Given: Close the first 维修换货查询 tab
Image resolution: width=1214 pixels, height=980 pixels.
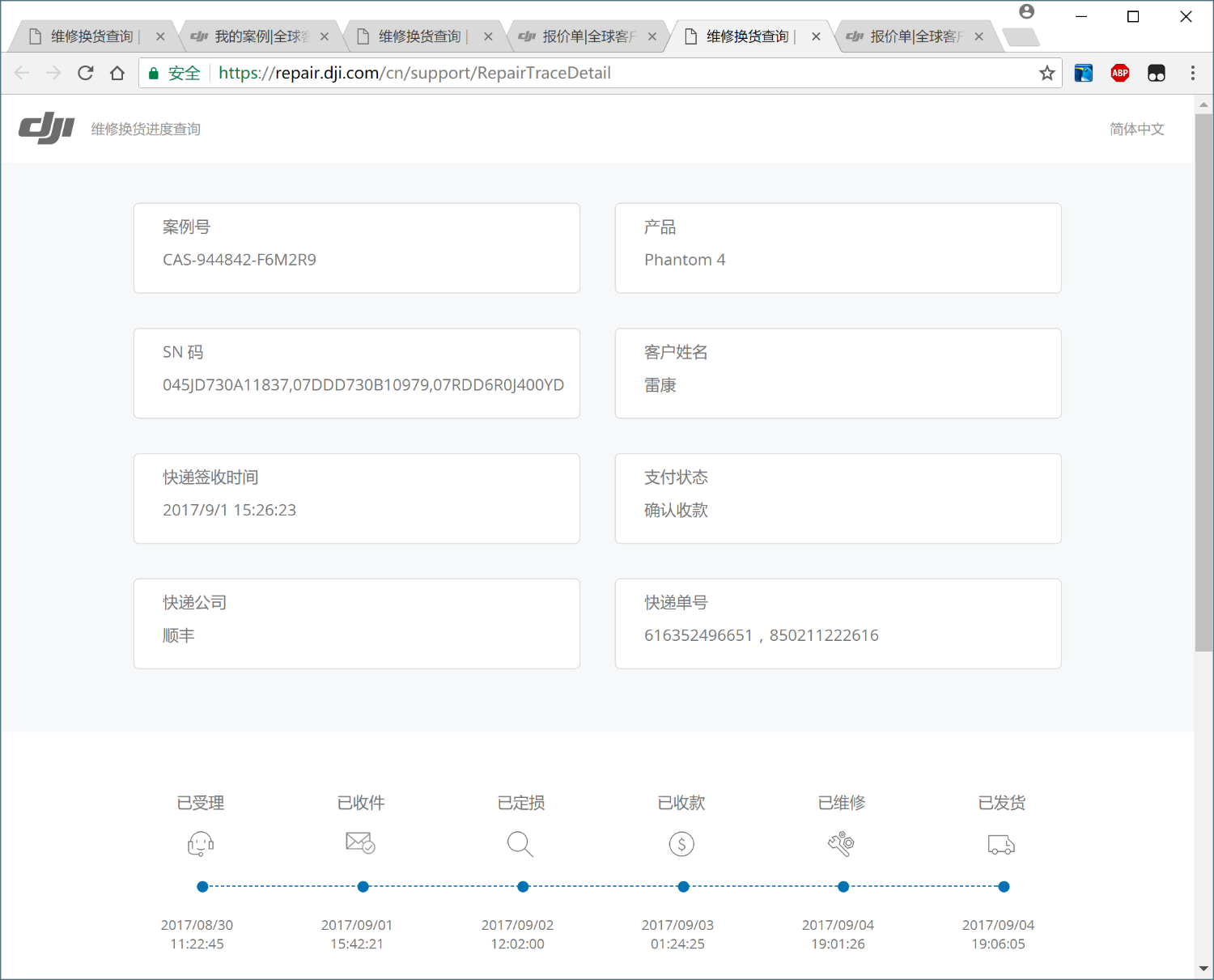Looking at the screenshot, I should (x=160, y=36).
